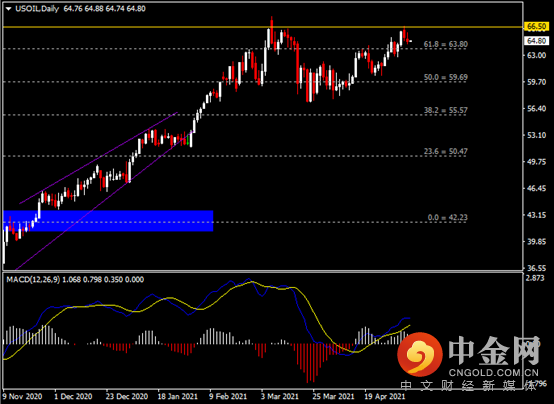The image size is (554, 404).
Task: Select the MACD(12,26,9) indicator label
Action: [x=33, y=280]
